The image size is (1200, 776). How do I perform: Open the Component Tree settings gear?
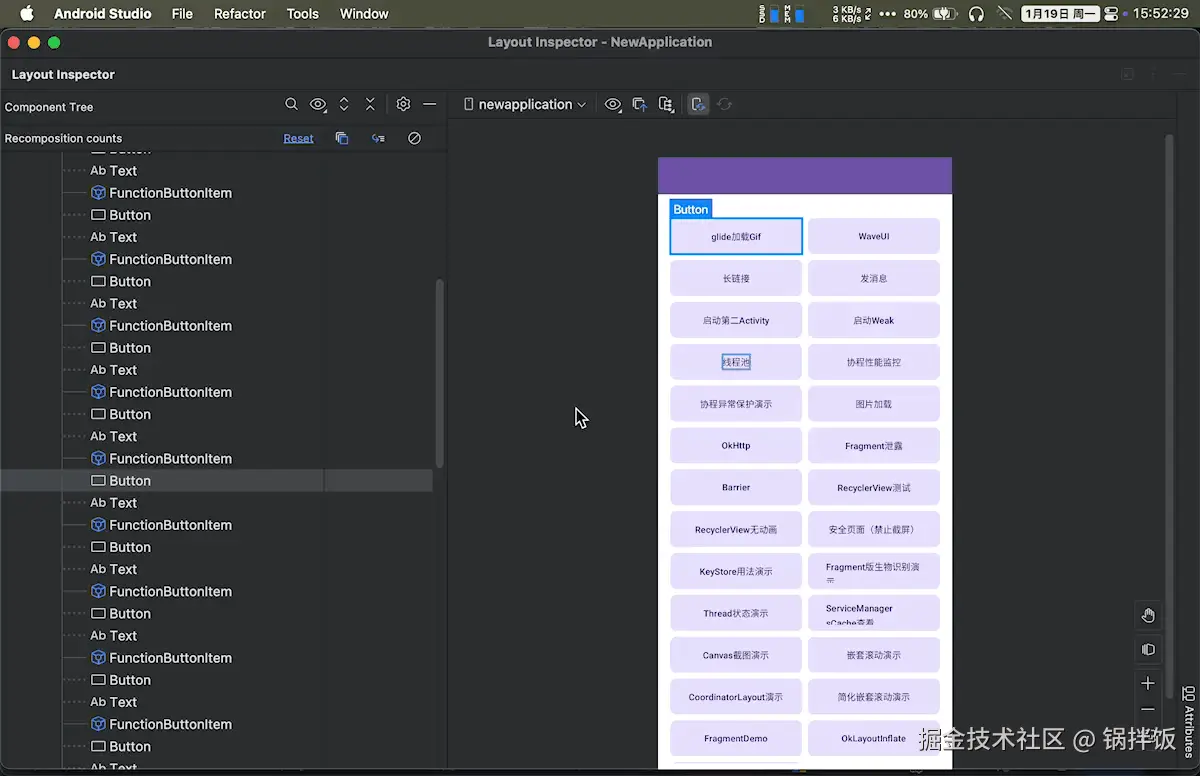pyautogui.click(x=403, y=104)
